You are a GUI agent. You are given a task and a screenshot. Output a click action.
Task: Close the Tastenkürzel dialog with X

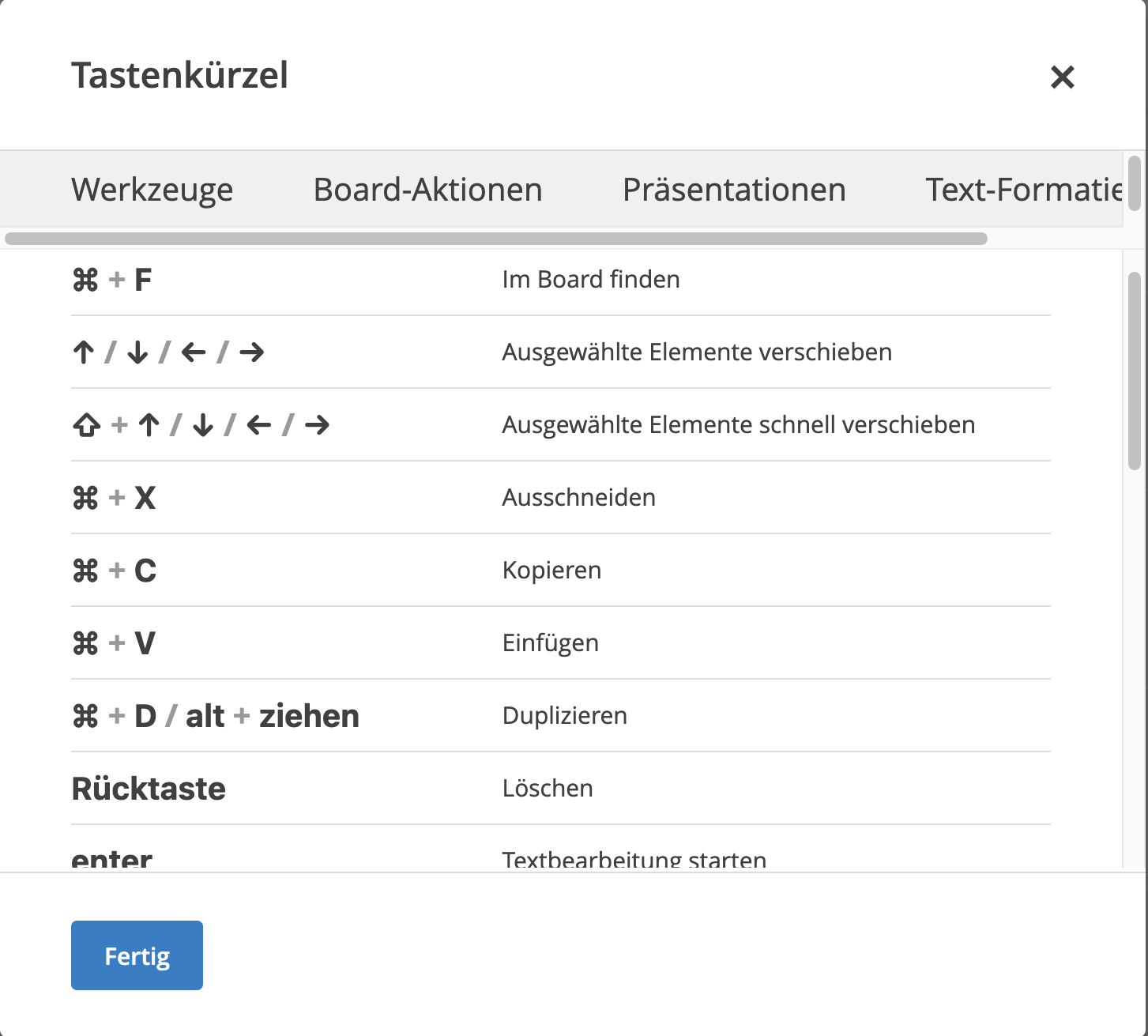coord(1062,77)
